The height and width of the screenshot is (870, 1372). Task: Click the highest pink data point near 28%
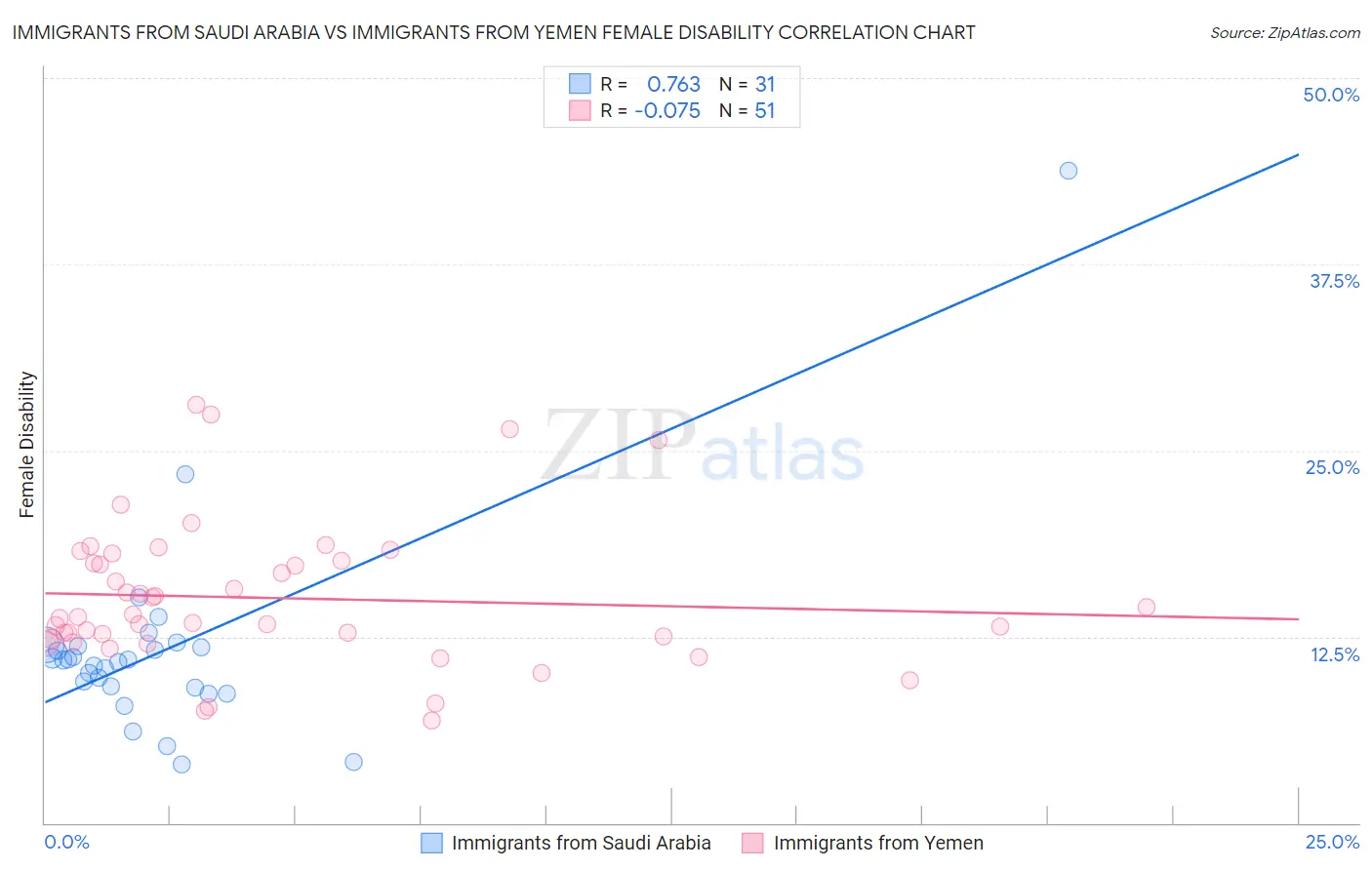pos(196,405)
